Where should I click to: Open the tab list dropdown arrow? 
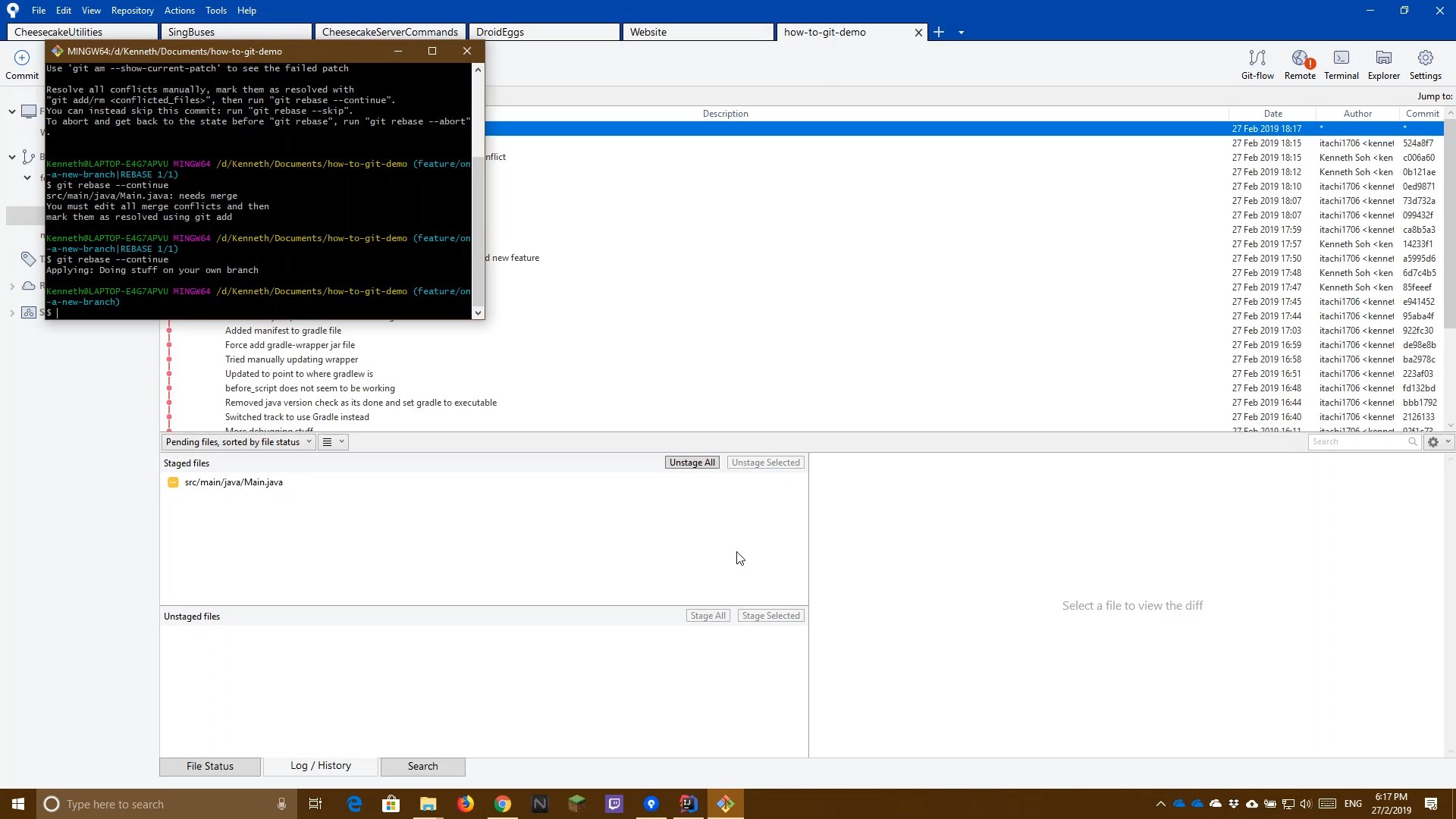point(962,32)
